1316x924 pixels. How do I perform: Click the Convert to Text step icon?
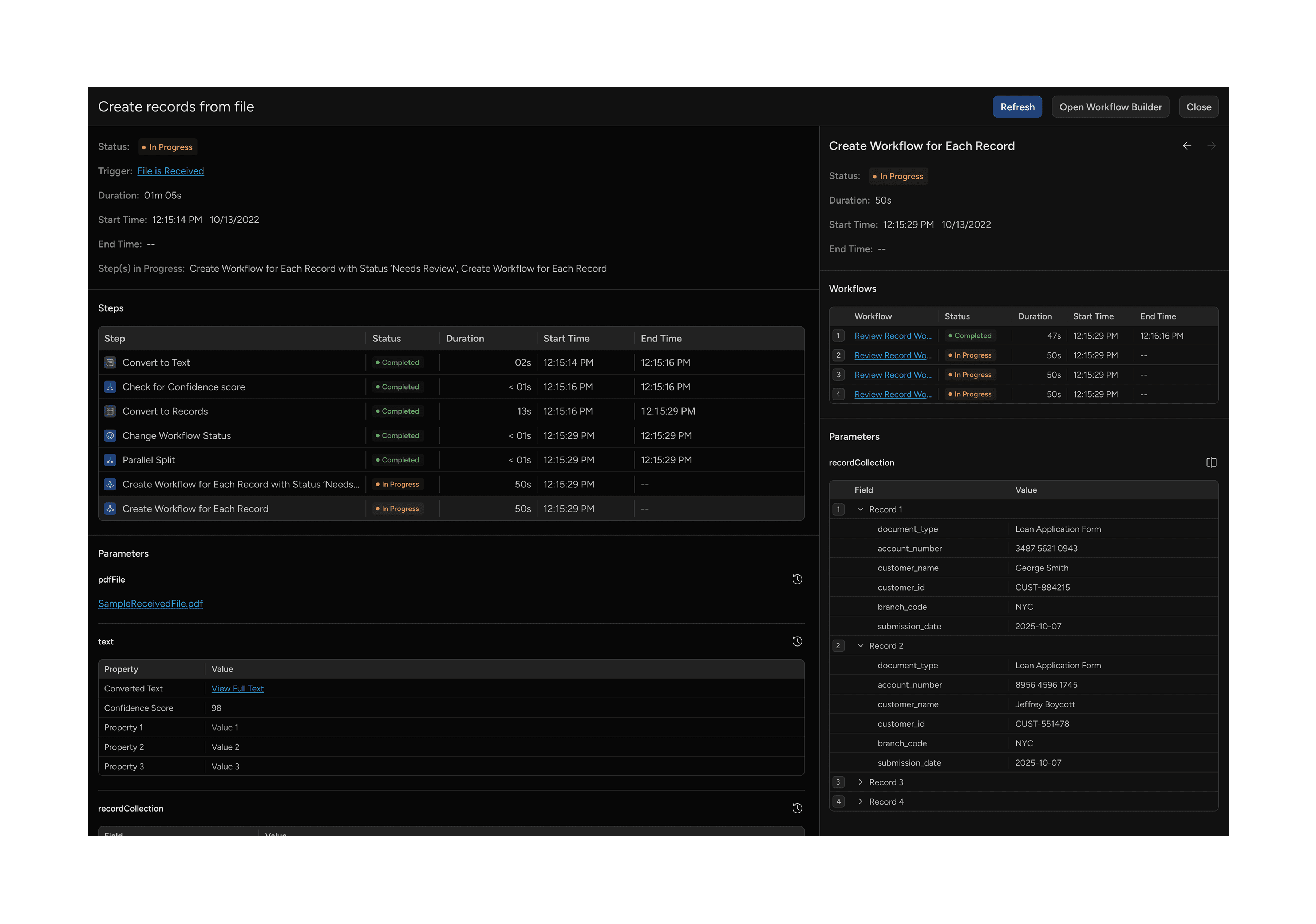coord(110,362)
